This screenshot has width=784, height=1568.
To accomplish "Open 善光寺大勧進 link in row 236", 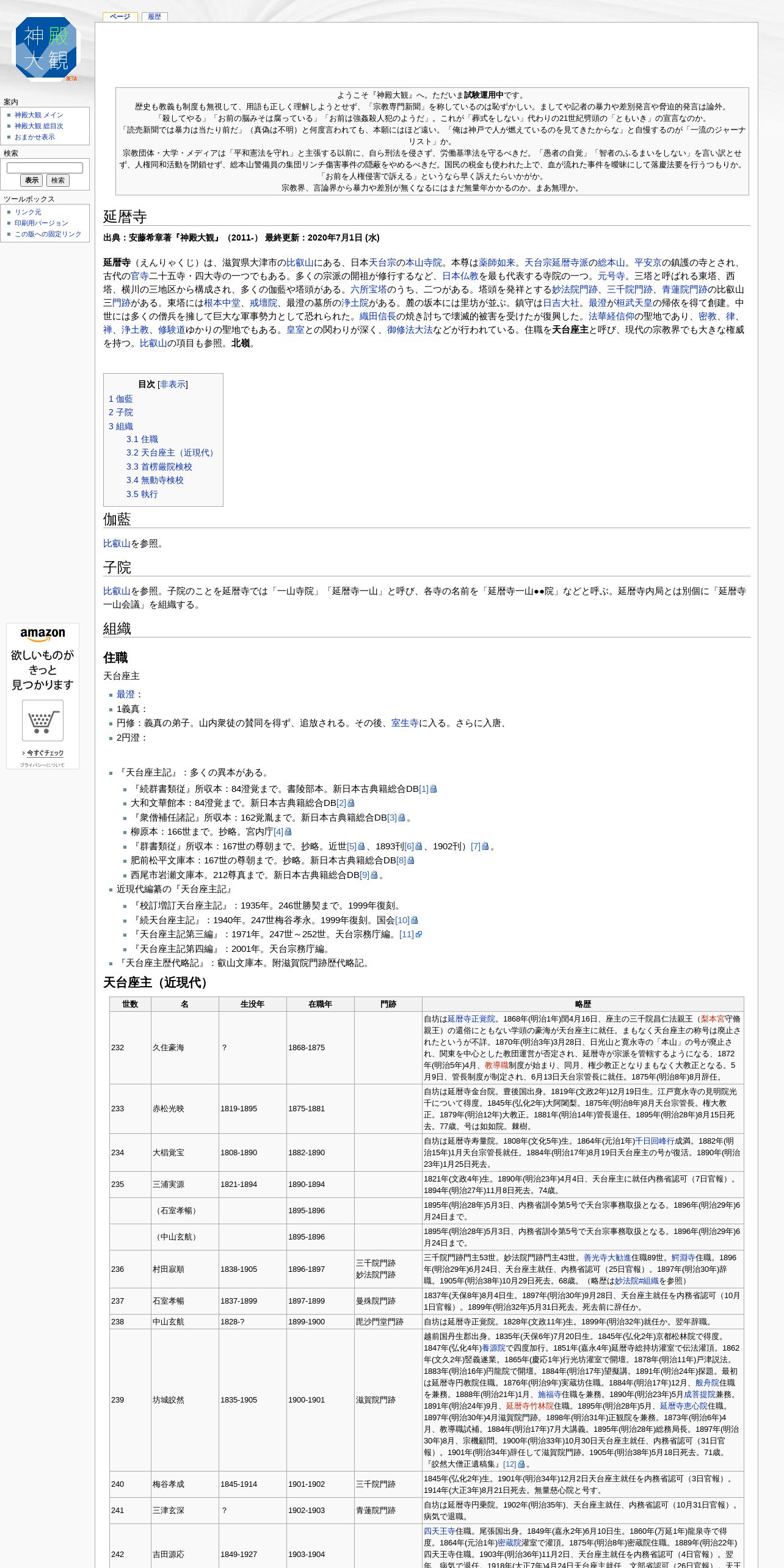I will (x=607, y=1258).
